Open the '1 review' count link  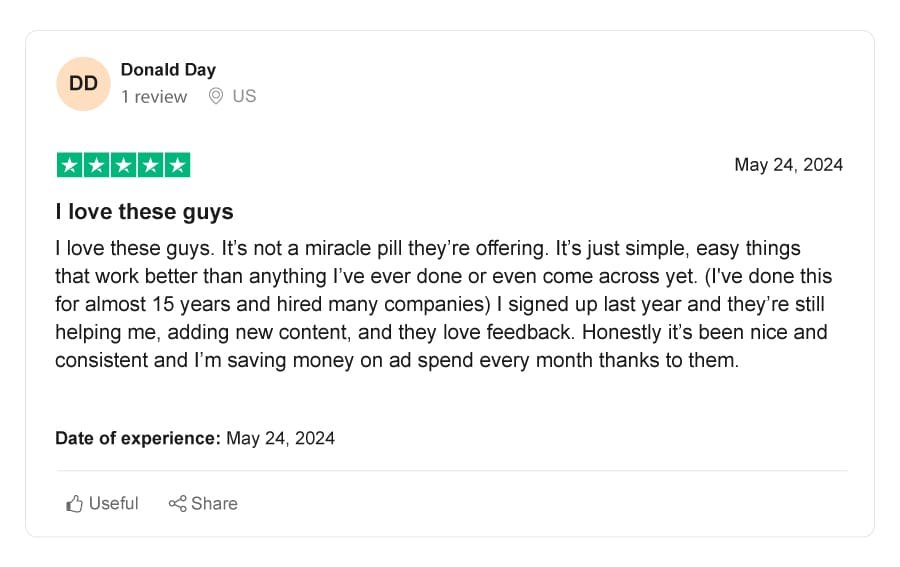click(154, 96)
